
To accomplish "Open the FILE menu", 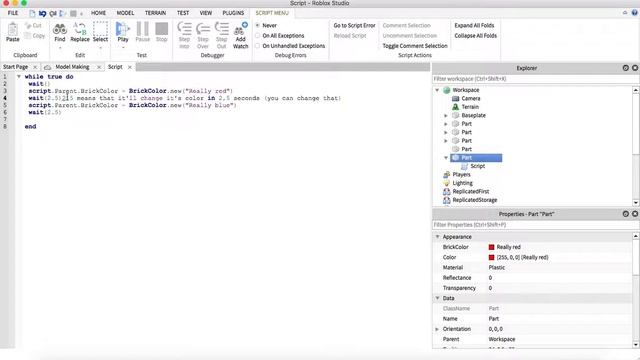I will tap(13, 13).
